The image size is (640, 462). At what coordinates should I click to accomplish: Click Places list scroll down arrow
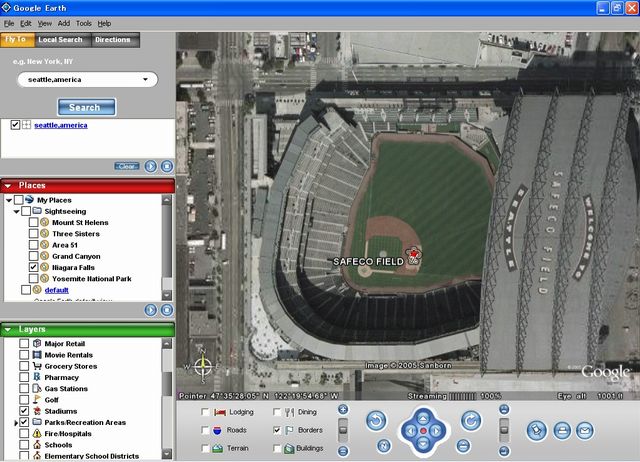tap(167, 295)
